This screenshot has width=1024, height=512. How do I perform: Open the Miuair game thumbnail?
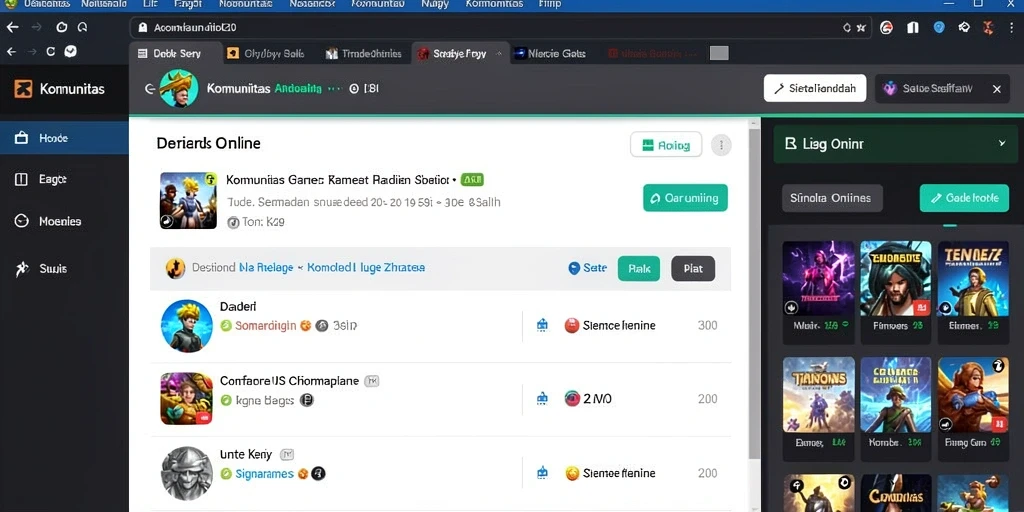point(818,279)
